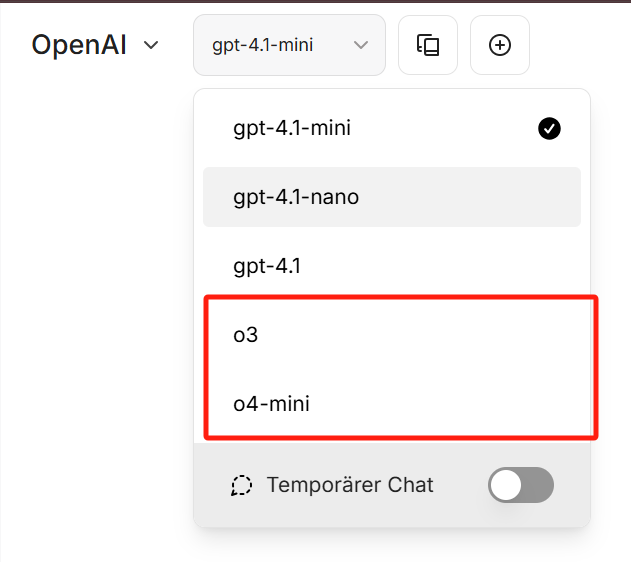Click the plus circle new chat icon
This screenshot has height=562, width=631.
(x=499, y=45)
